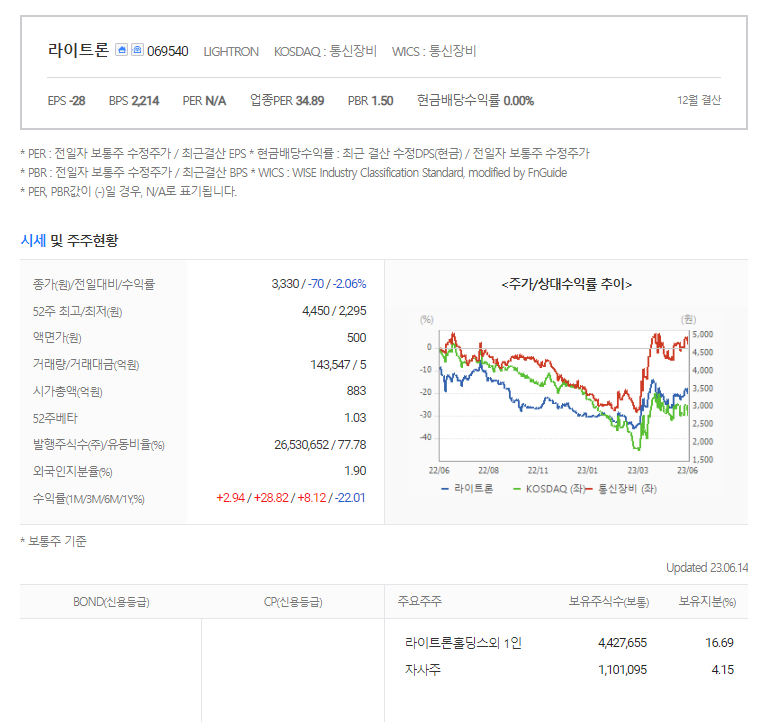Click the 12월 결산 label
This screenshot has width=760, height=722.
pyautogui.click(x=699, y=100)
